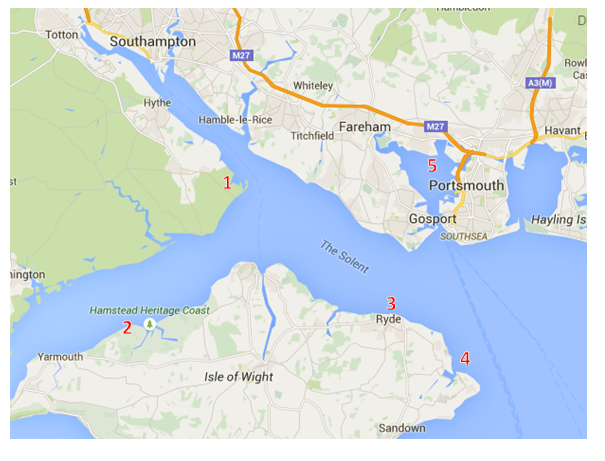Click the Hamble-le-Rice label
The image size is (605, 461).
tap(235, 120)
